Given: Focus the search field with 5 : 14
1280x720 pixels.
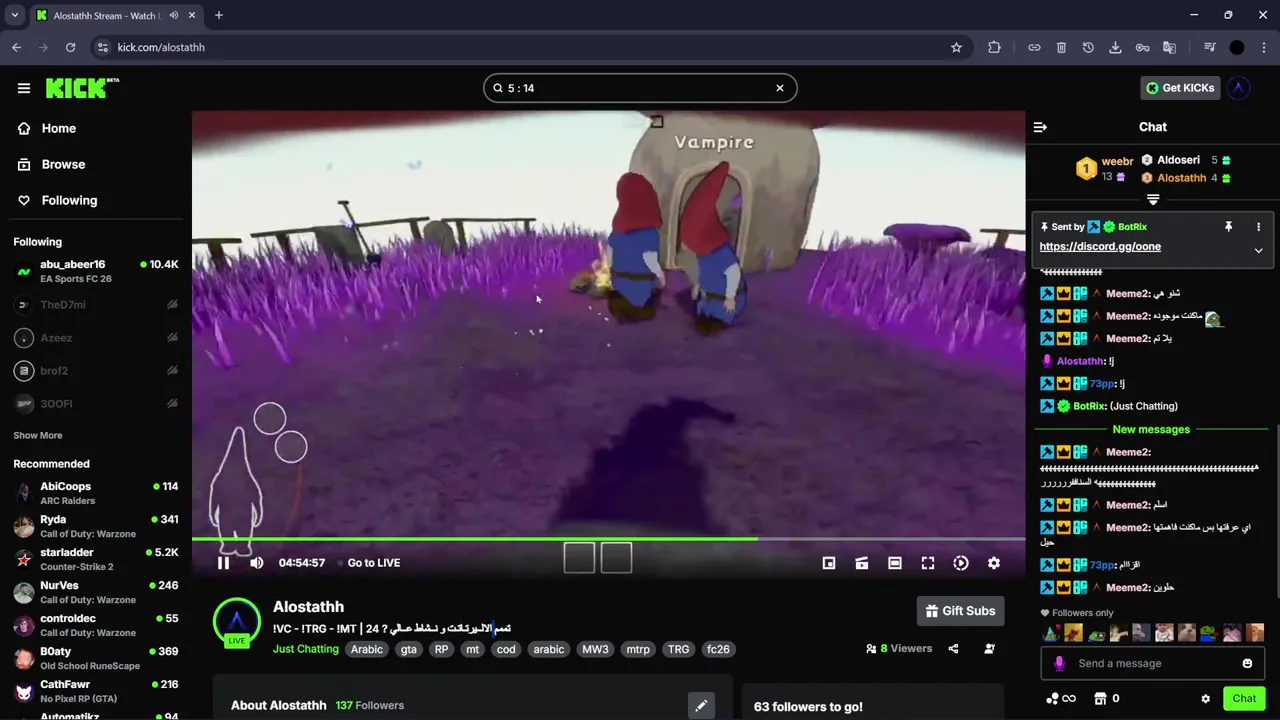Looking at the screenshot, I should pyautogui.click(x=640, y=88).
